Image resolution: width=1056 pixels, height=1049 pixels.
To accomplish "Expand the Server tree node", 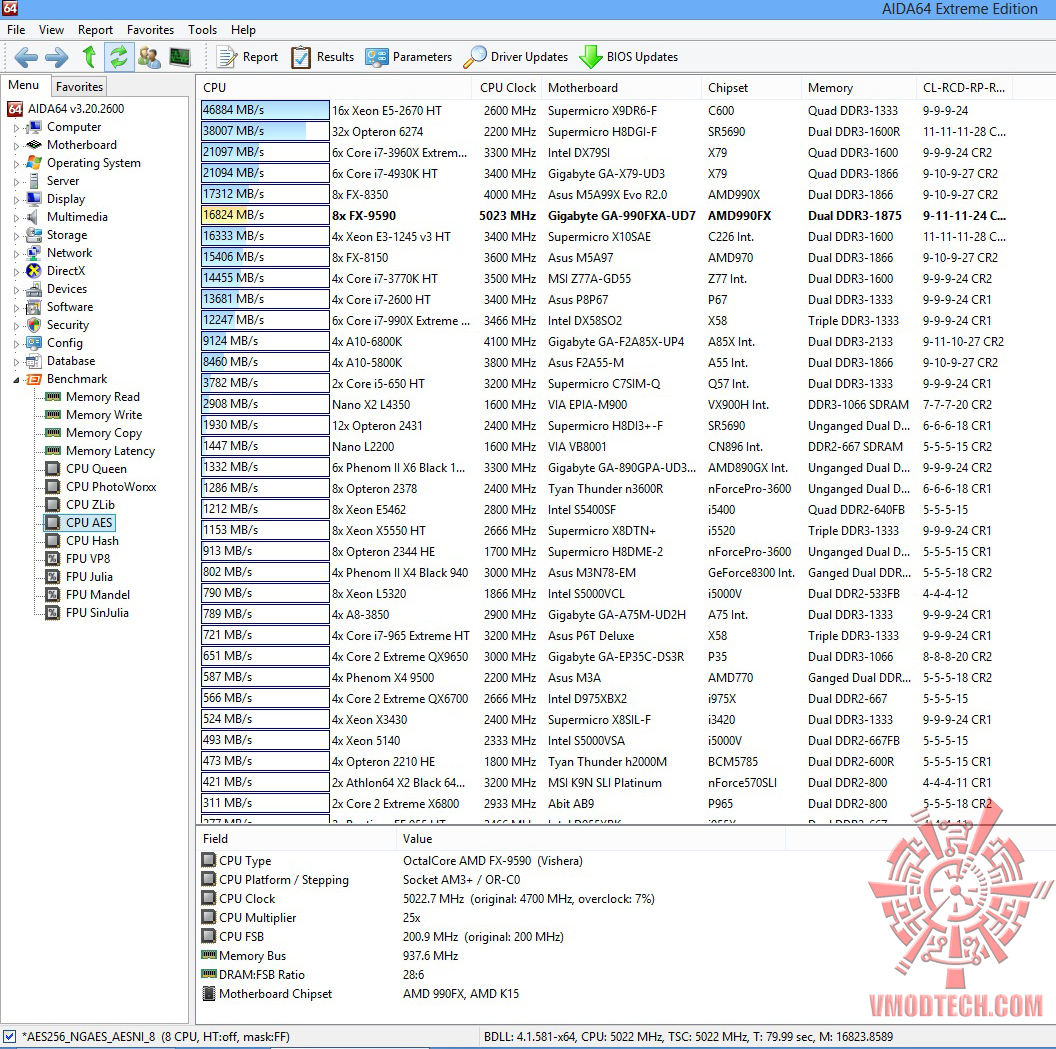I will (x=16, y=181).
